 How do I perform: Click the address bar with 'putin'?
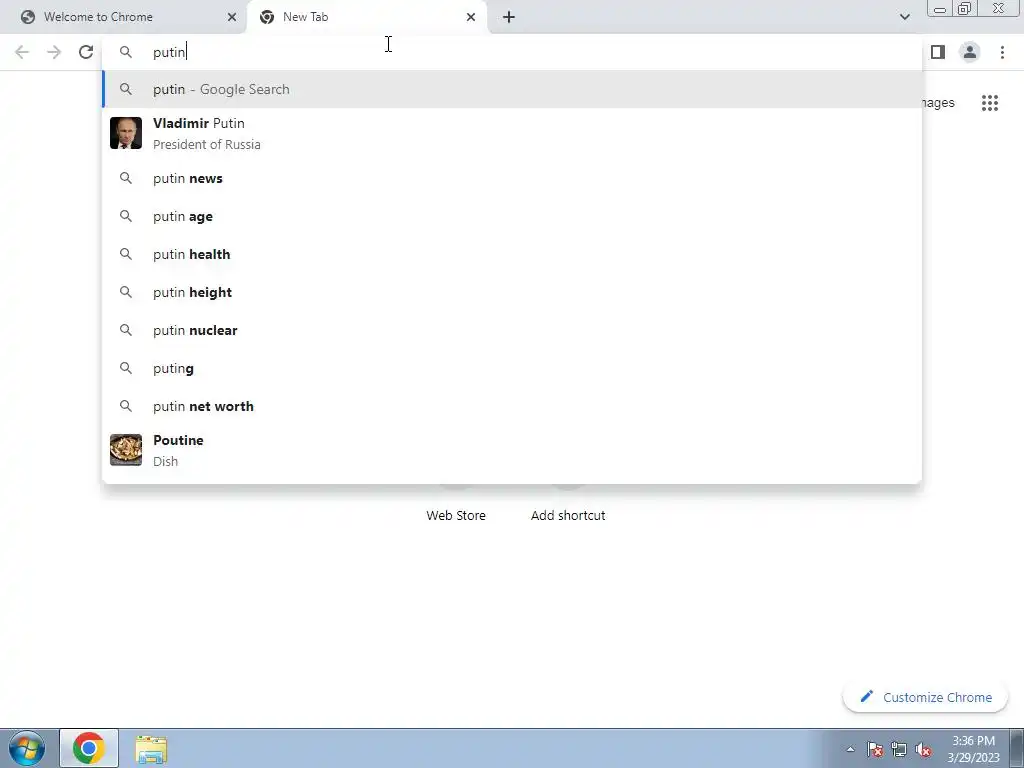tap(512, 52)
